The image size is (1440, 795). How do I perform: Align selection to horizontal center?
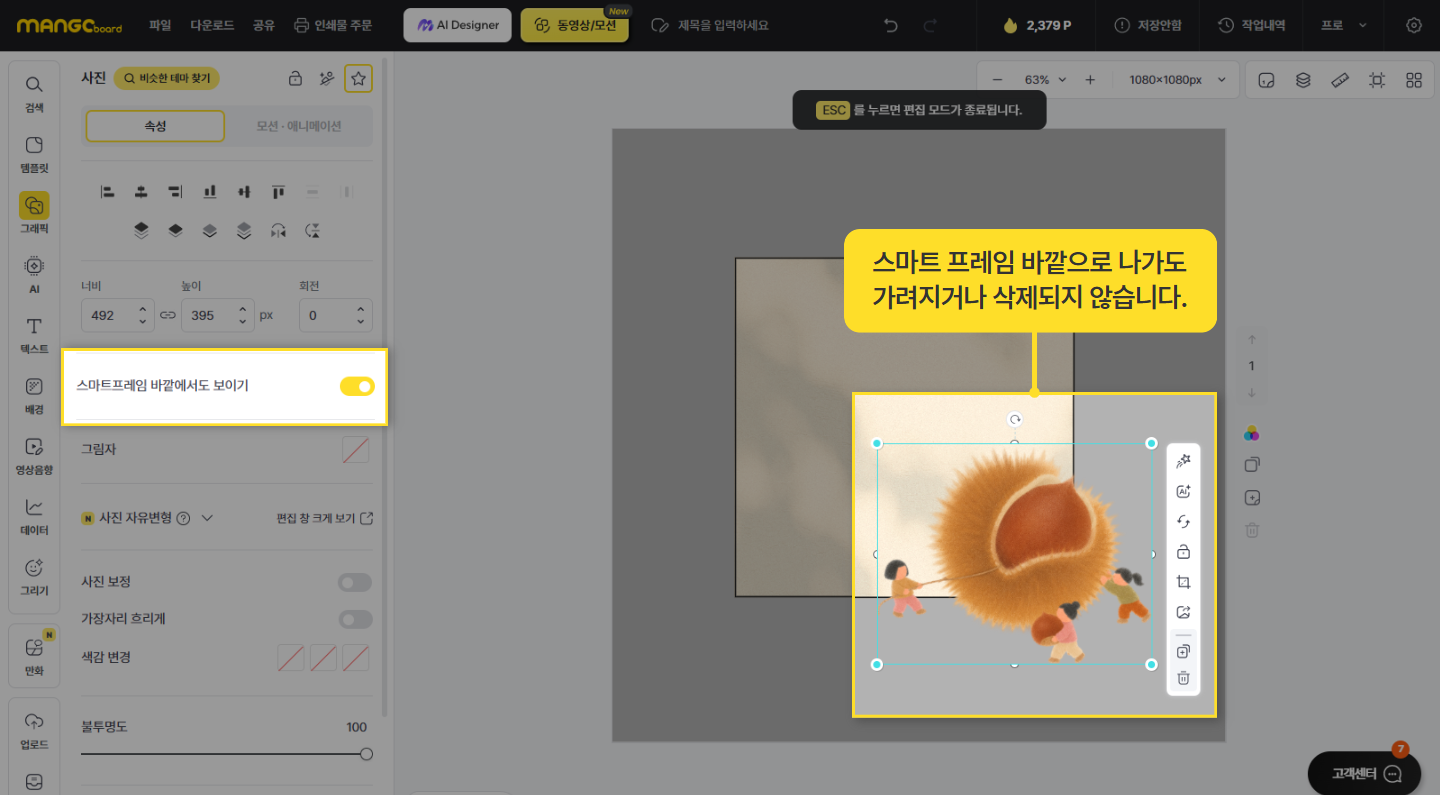(x=141, y=191)
